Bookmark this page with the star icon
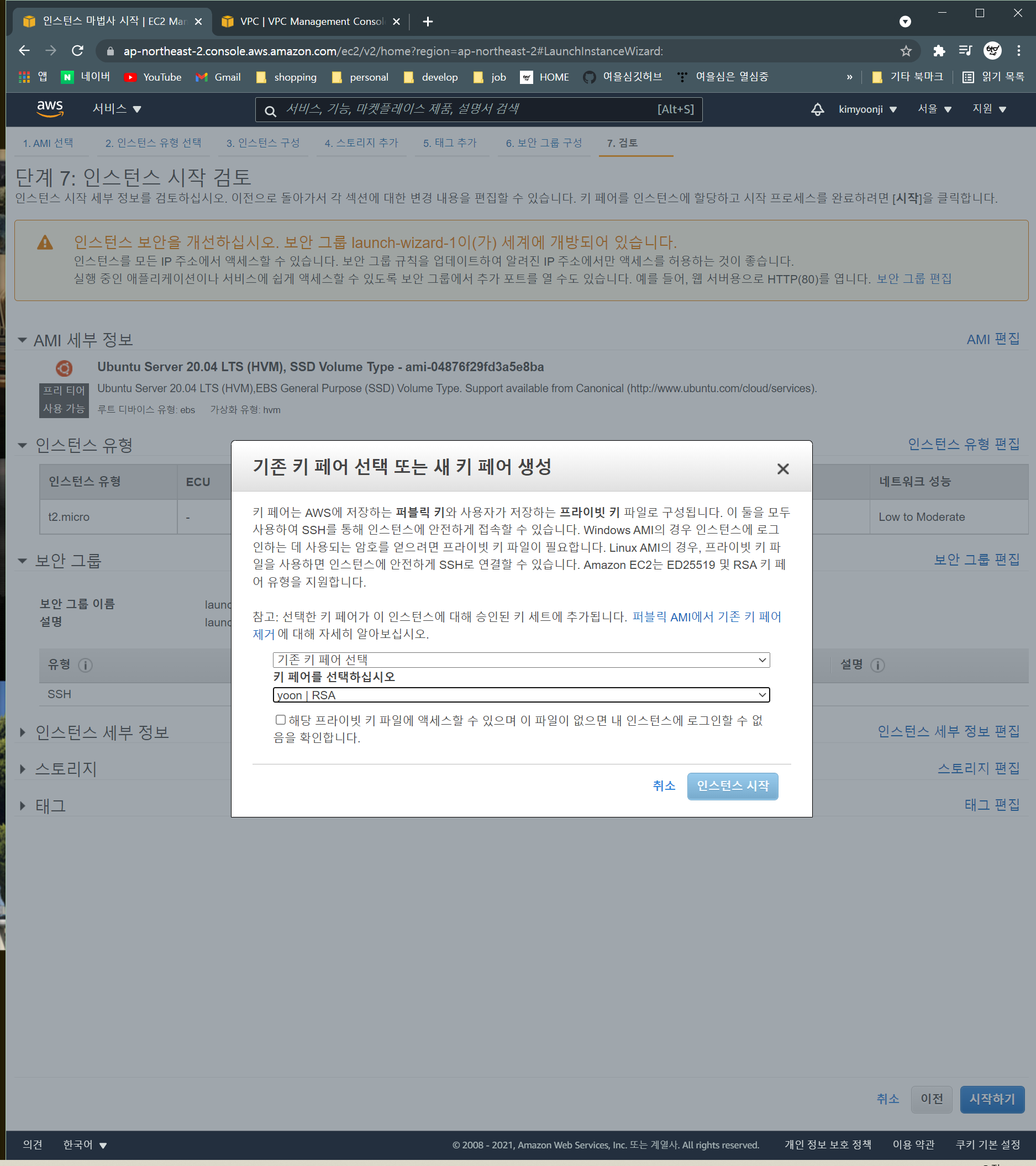The image size is (1036, 1166). (x=906, y=51)
